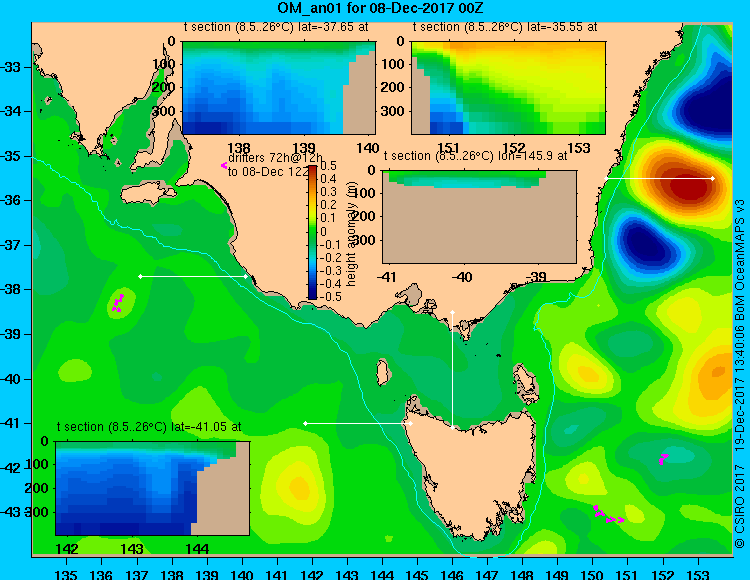Click latitude label -33 on left axis

pos(11,67)
